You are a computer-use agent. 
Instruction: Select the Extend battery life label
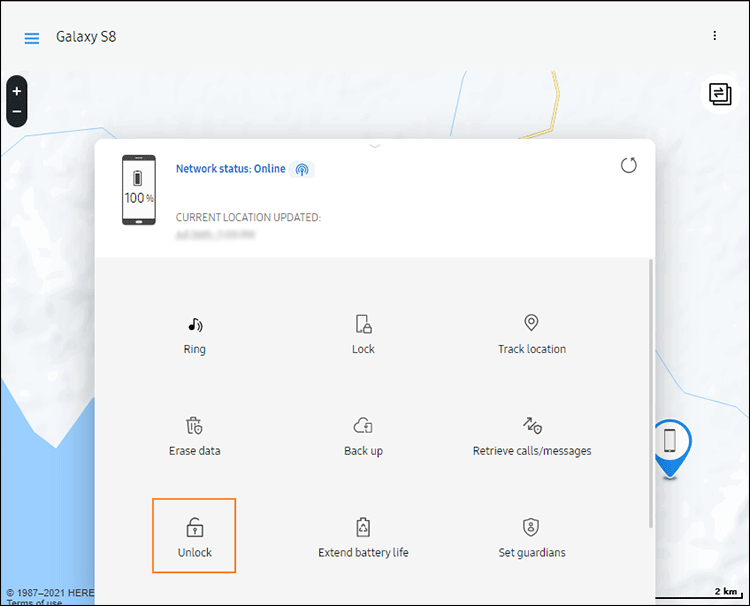[x=364, y=552]
